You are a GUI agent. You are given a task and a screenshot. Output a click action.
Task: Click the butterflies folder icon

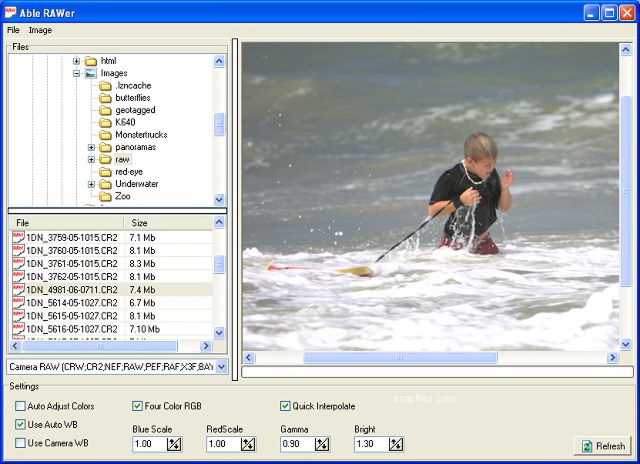pyautogui.click(x=105, y=98)
